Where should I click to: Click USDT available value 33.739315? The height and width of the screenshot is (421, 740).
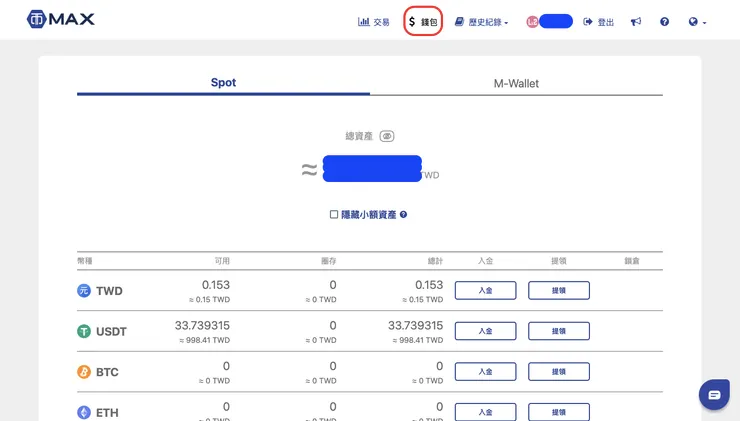[x=202, y=326]
